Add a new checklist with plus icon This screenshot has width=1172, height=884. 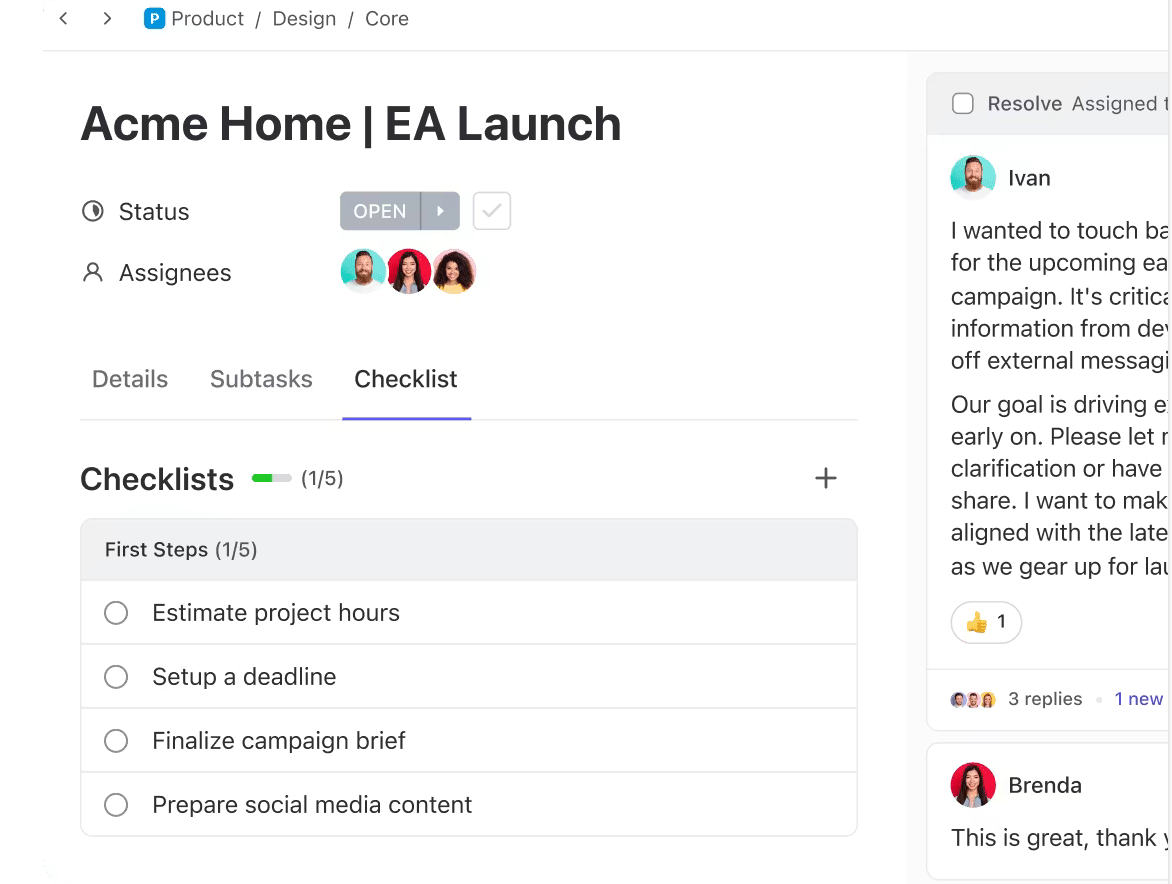point(825,479)
